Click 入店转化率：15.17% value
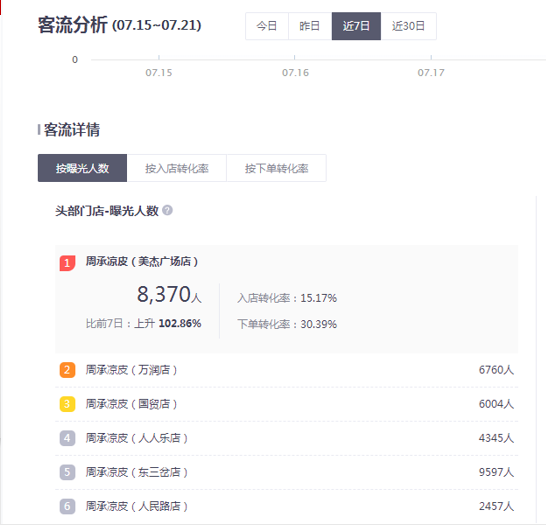The width and height of the screenshot is (546, 525). [287, 298]
